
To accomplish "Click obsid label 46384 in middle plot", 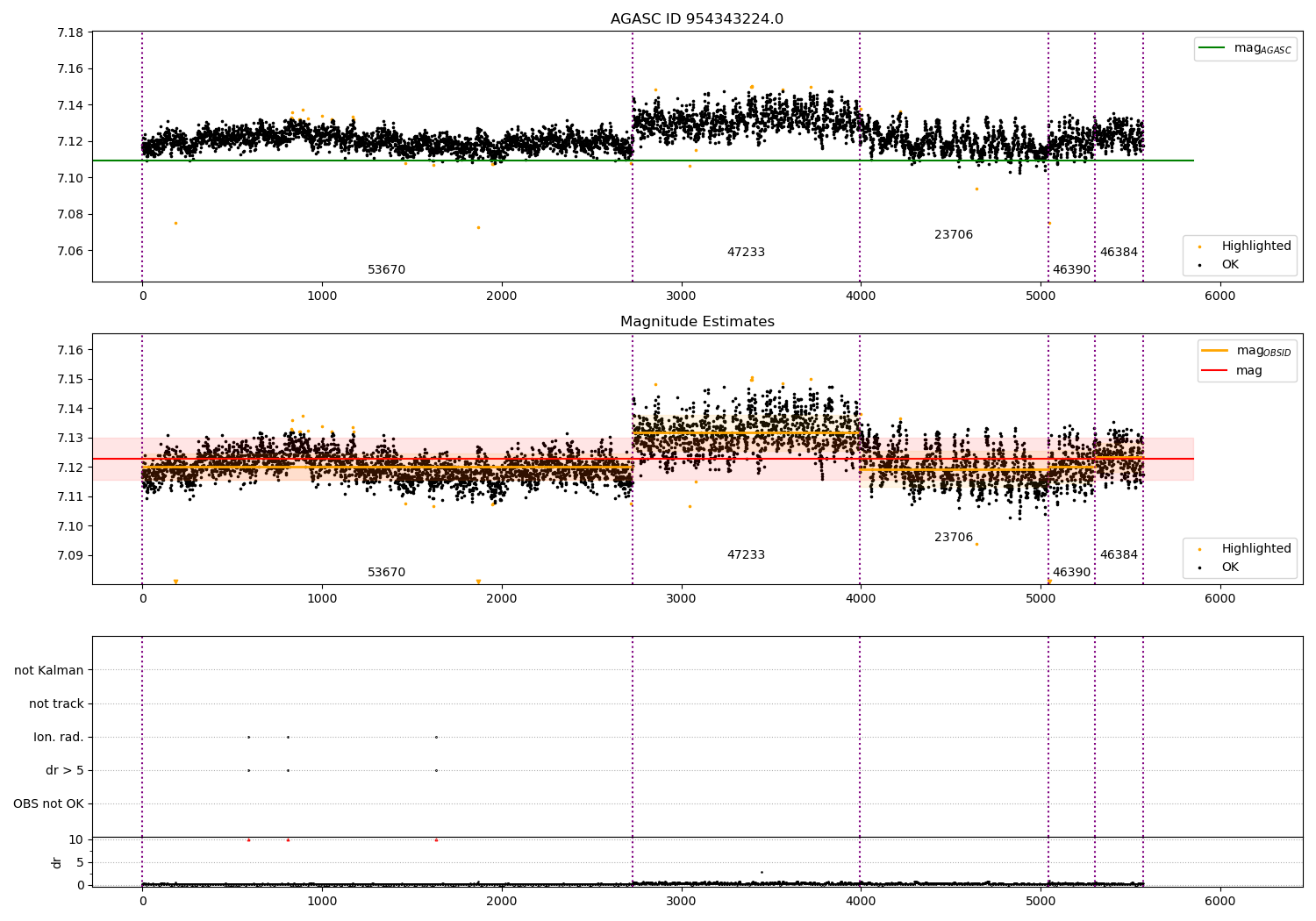I will click(x=1119, y=555).
